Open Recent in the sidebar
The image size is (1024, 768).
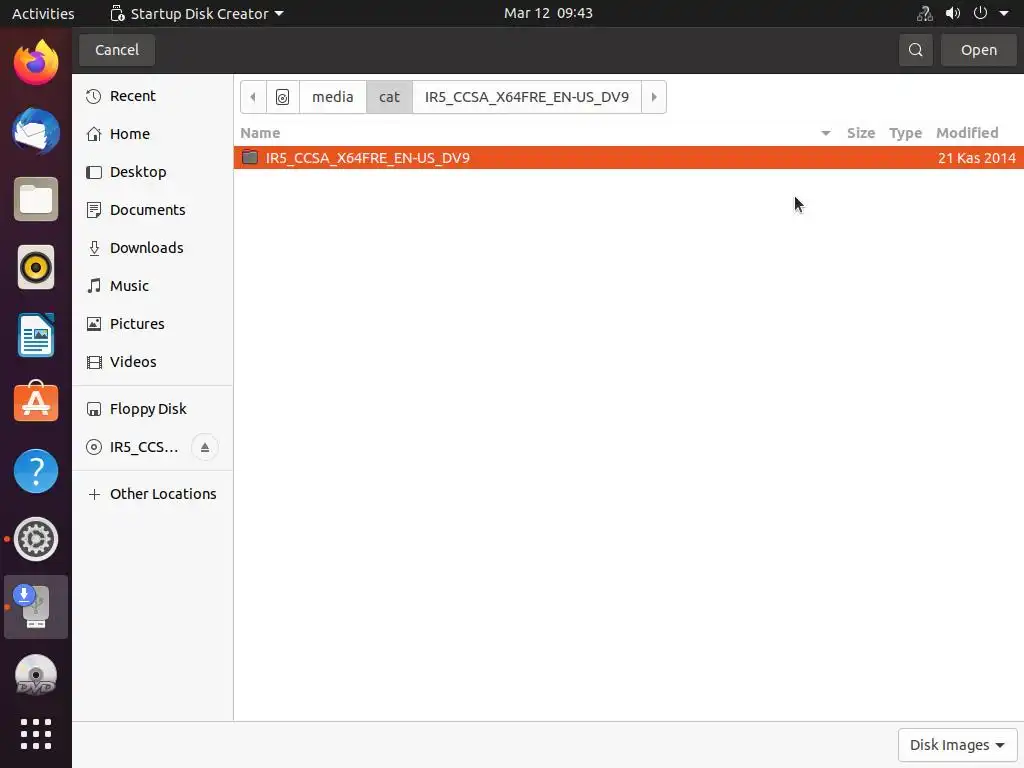click(x=153, y=96)
